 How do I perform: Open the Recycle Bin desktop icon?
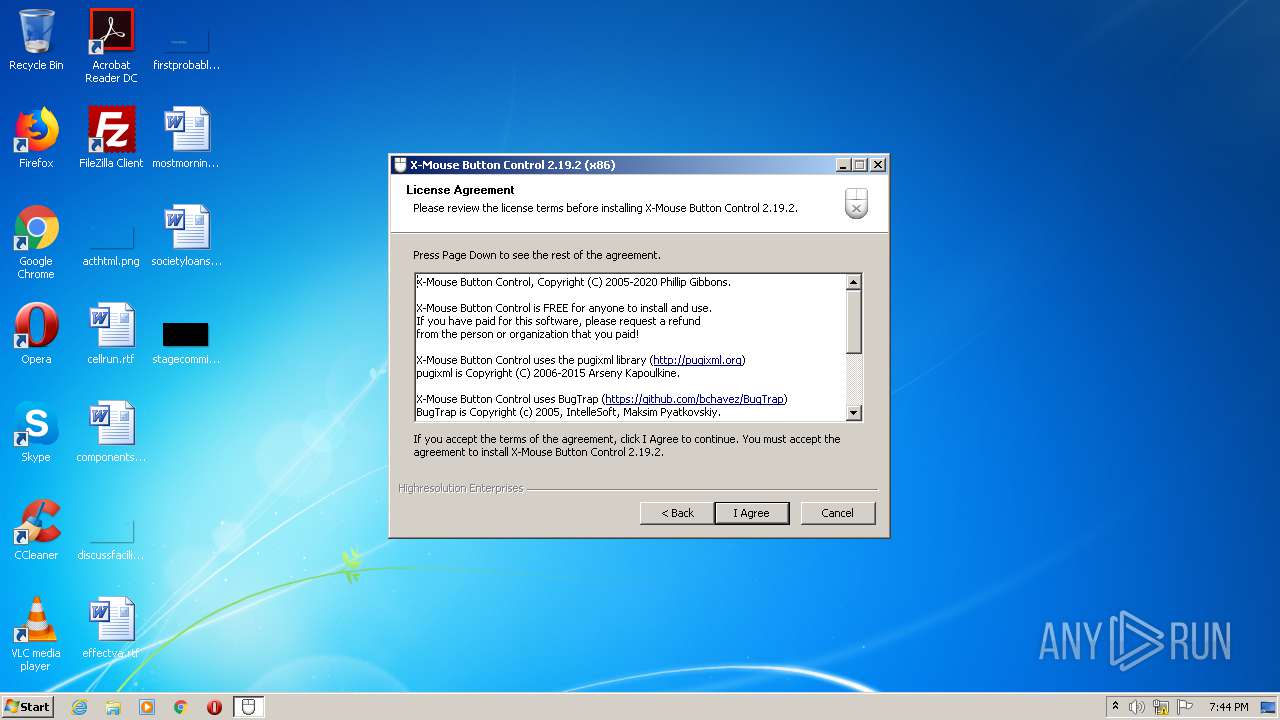pyautogui.click(x=36, y=41)
